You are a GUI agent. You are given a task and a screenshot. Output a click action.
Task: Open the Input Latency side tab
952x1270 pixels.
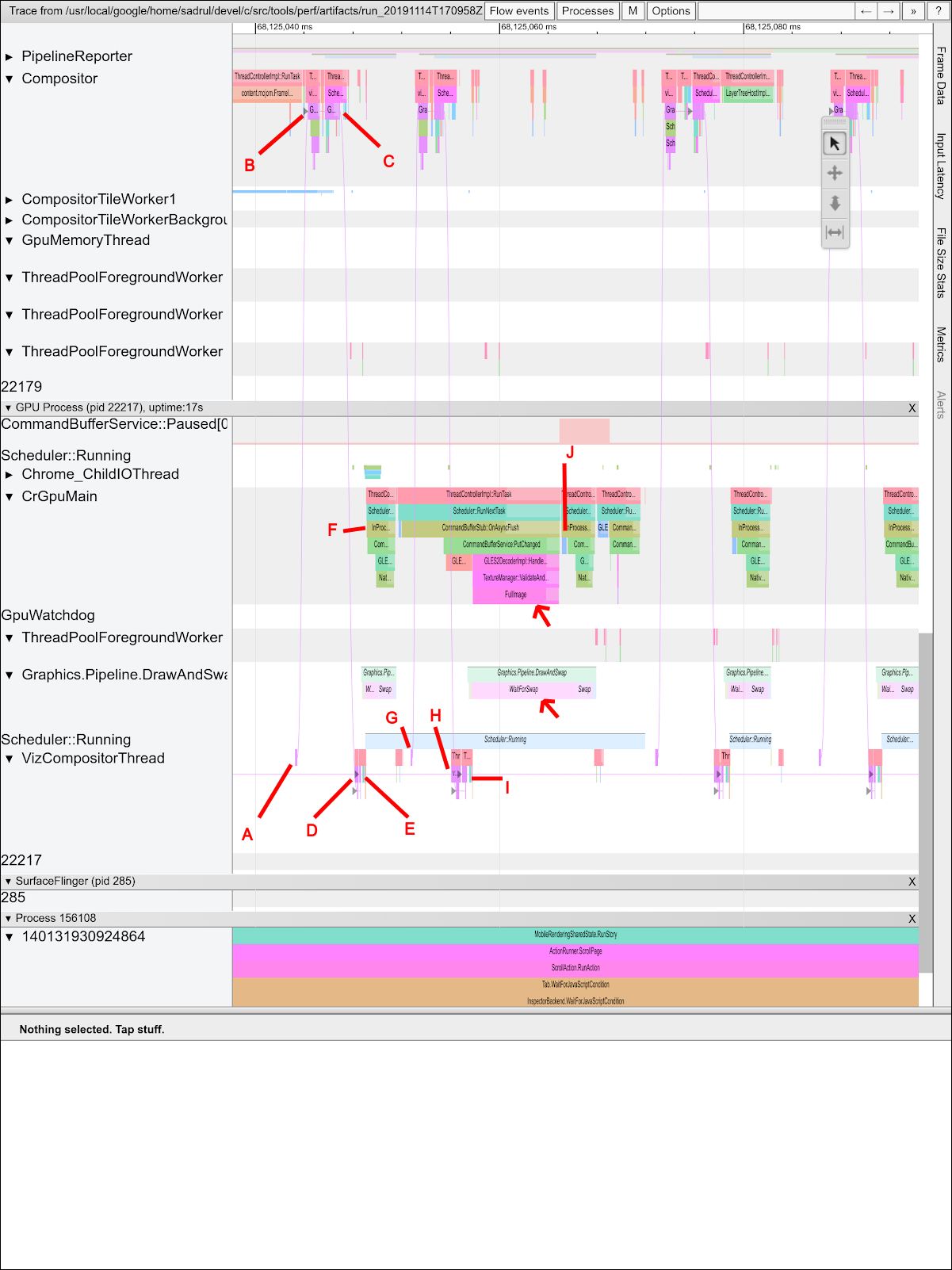[941, 165]
